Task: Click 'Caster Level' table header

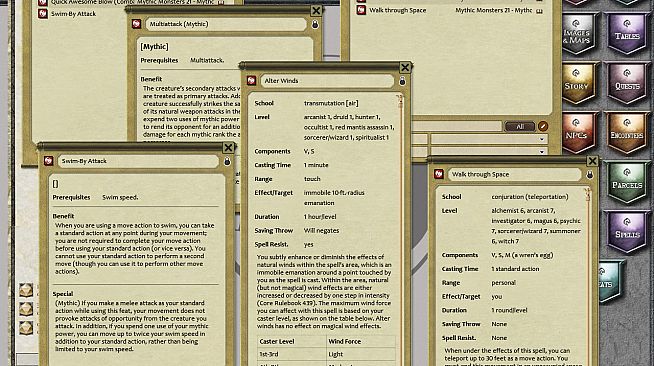Action: (x=277, y=341)
